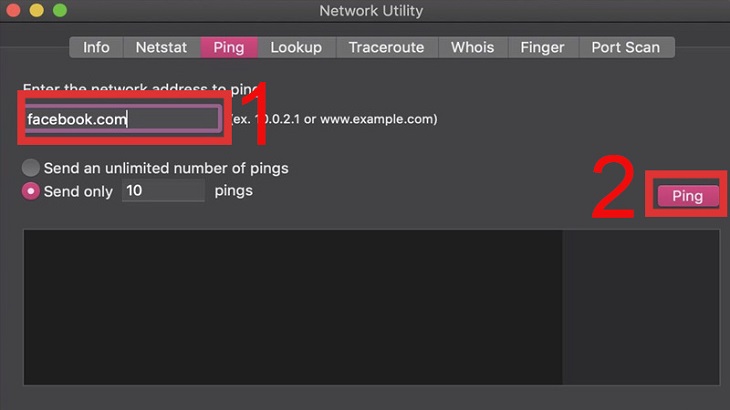Switch to the Whois tab
Screen dimensions: 730x410
click(473, 47)
